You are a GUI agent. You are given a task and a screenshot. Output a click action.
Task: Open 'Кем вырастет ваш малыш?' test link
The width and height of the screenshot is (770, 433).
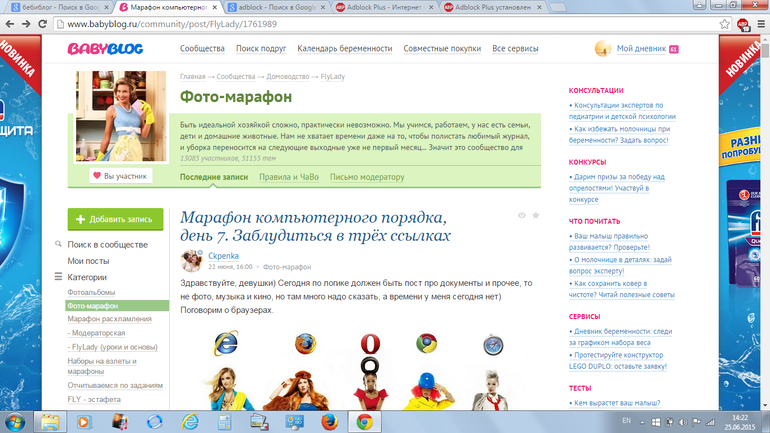tap(617, 403)
